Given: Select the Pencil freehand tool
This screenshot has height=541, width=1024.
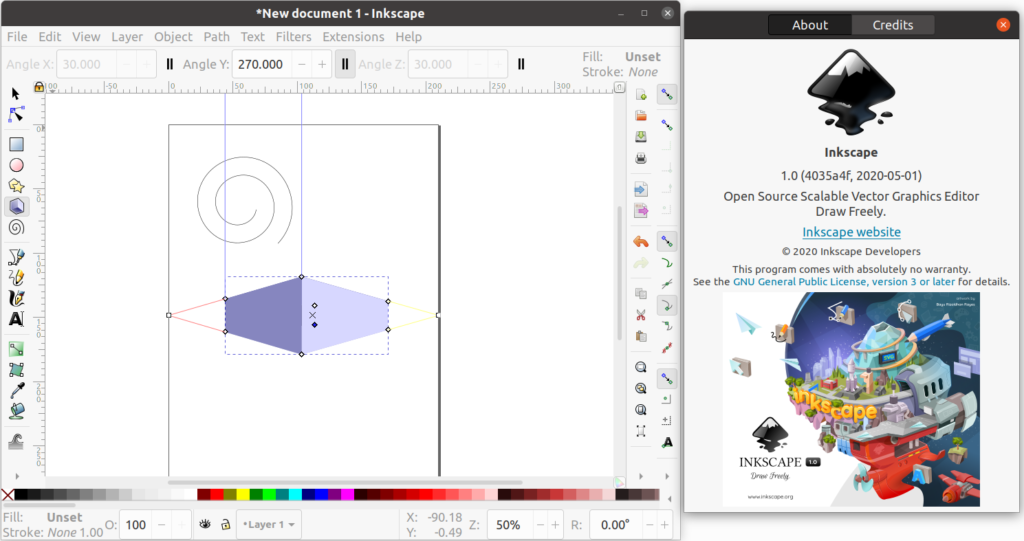Looking at the screenshot, I should point(16,278).
